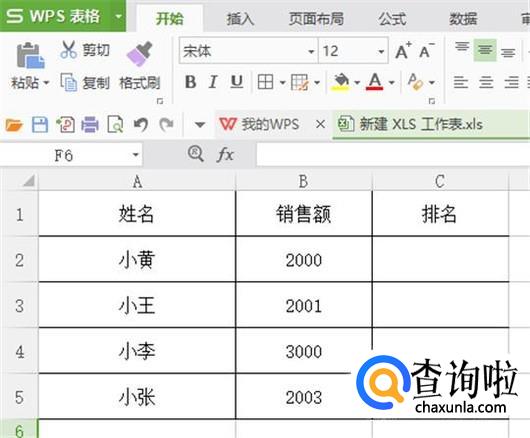Toggle Bold formatting

191,82
